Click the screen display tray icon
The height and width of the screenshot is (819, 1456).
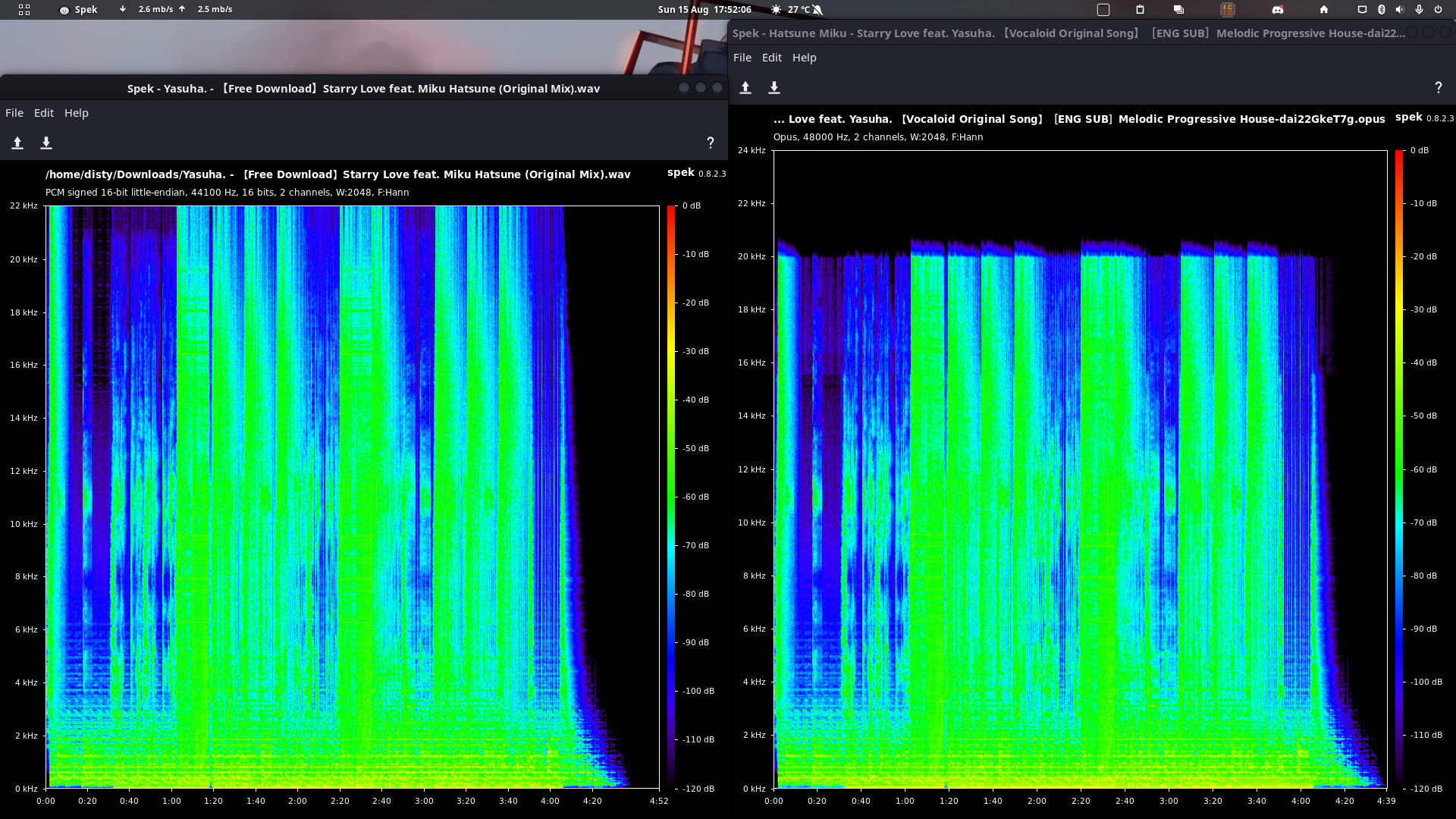coord(1362,10)
